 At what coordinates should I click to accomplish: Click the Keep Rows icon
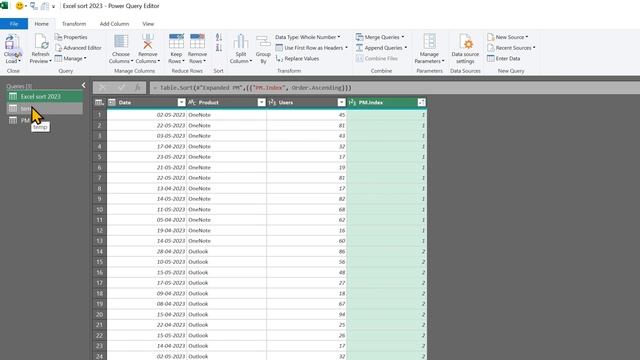176,42
